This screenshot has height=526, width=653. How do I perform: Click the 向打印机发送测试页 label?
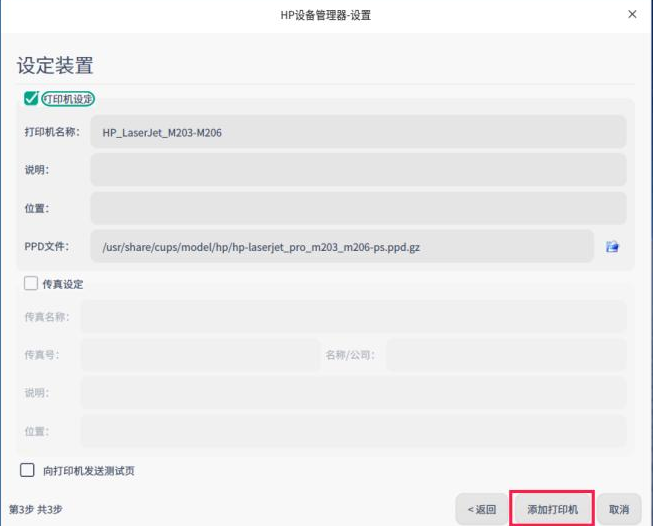89,471
